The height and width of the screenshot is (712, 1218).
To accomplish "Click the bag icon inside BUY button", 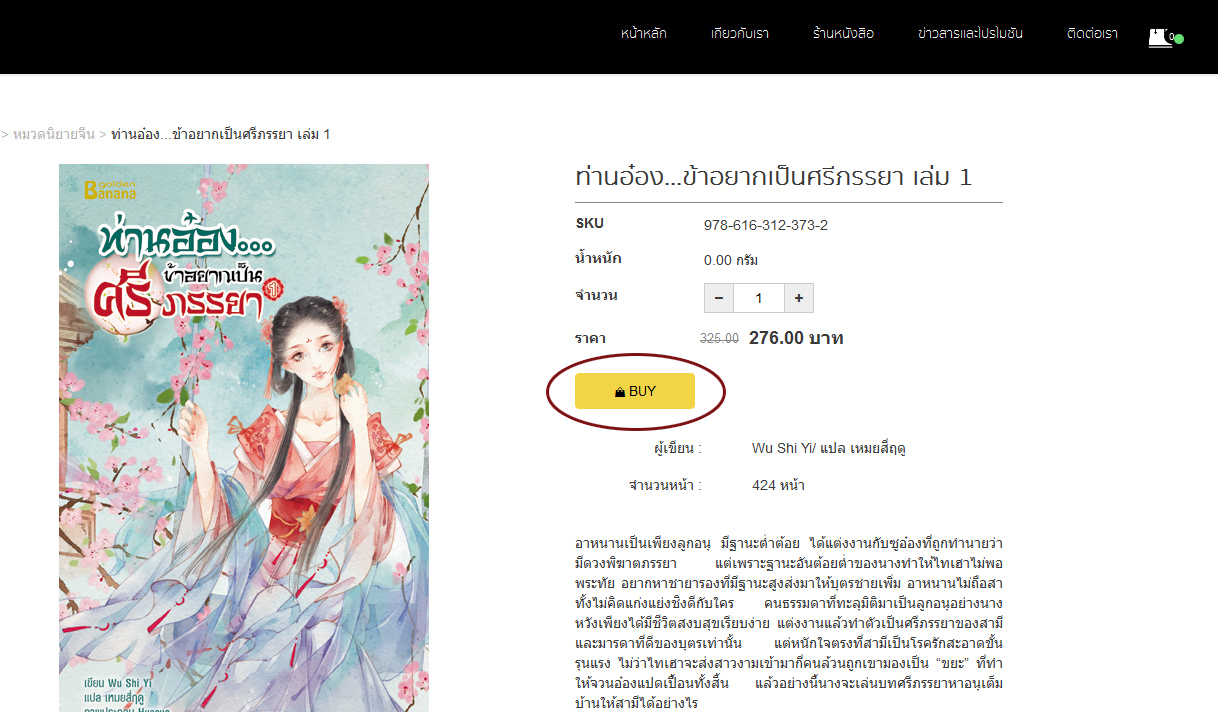I will click(620, 392).
